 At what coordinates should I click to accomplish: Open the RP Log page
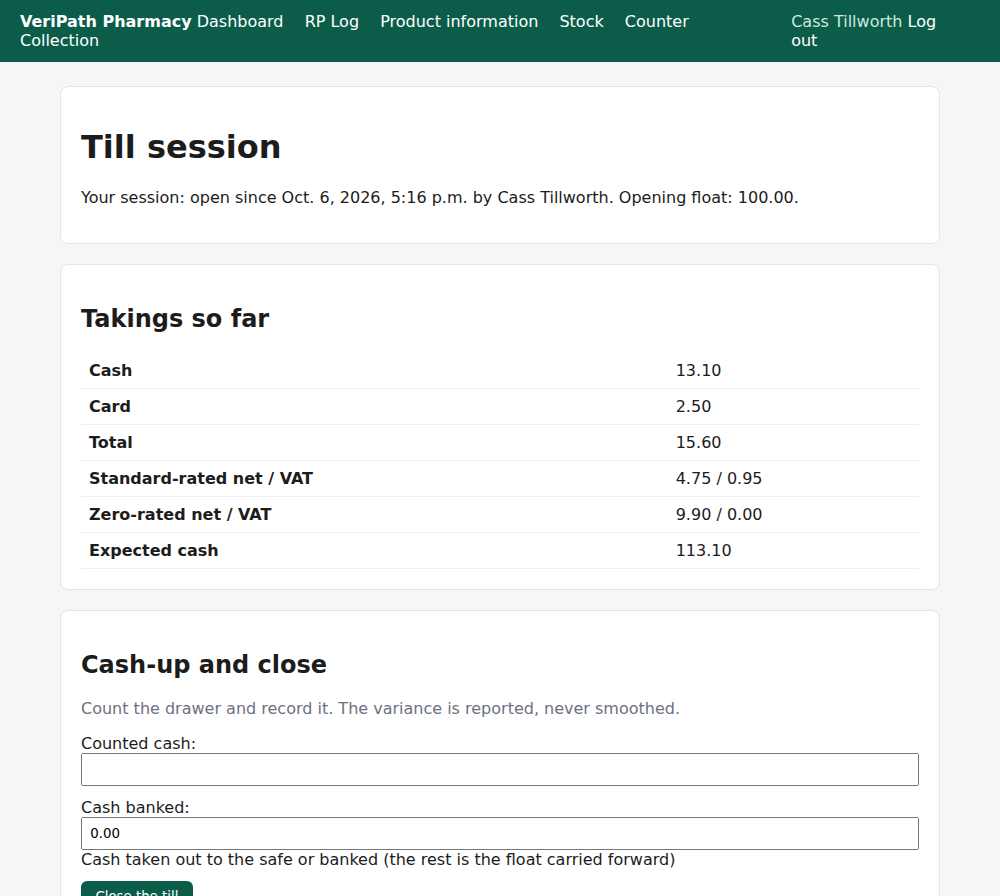(332, 21)
